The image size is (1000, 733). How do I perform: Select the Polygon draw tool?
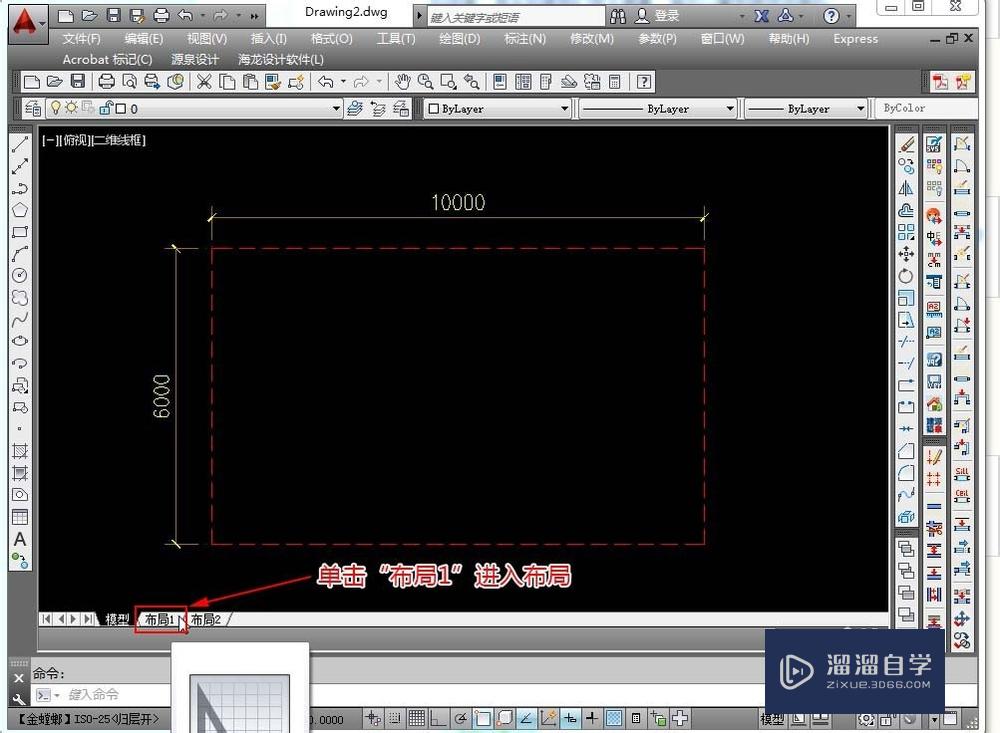click(x=20, y=210)
